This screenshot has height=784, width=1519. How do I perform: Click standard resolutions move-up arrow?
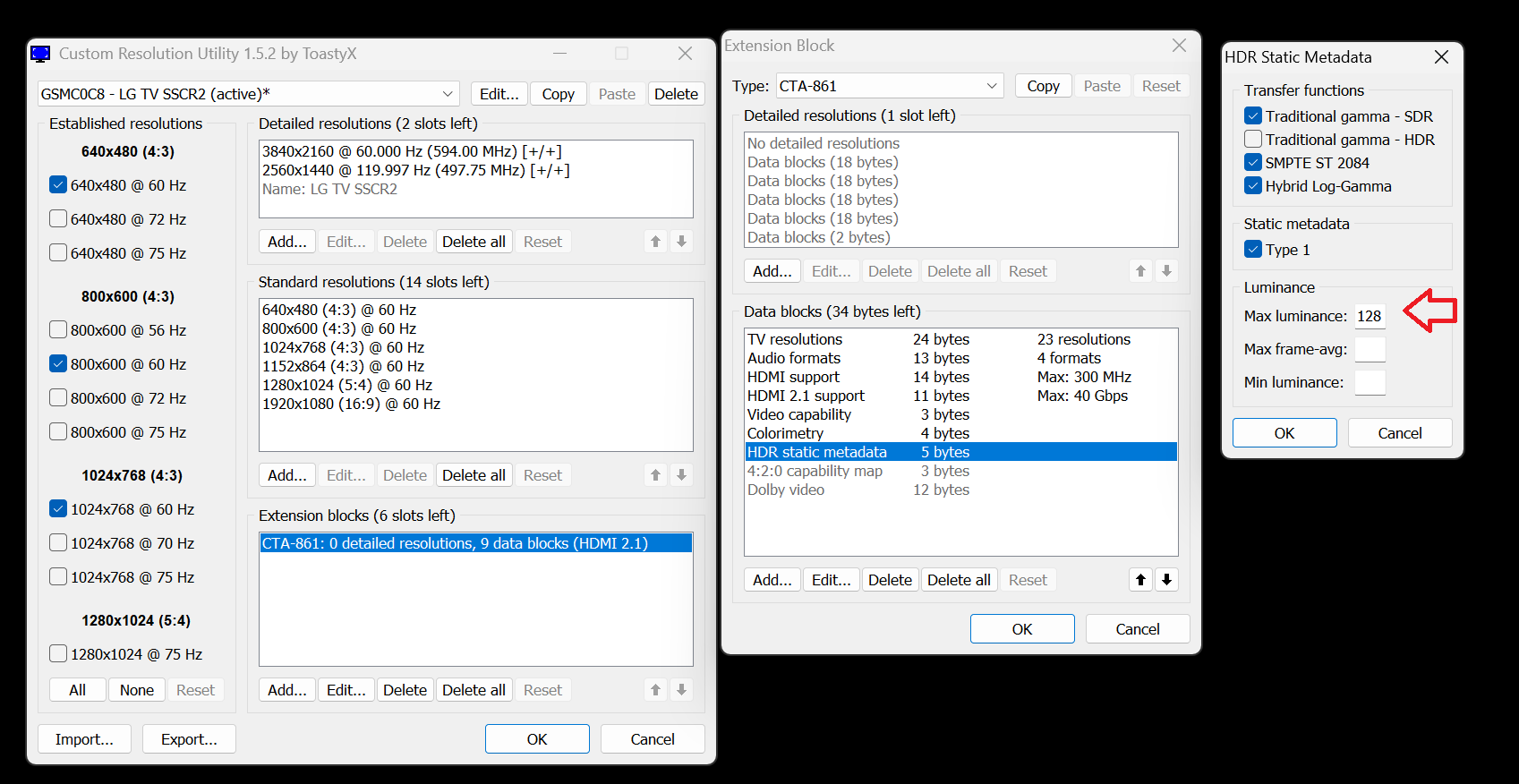pyautogui.click(x=655, y=475)
